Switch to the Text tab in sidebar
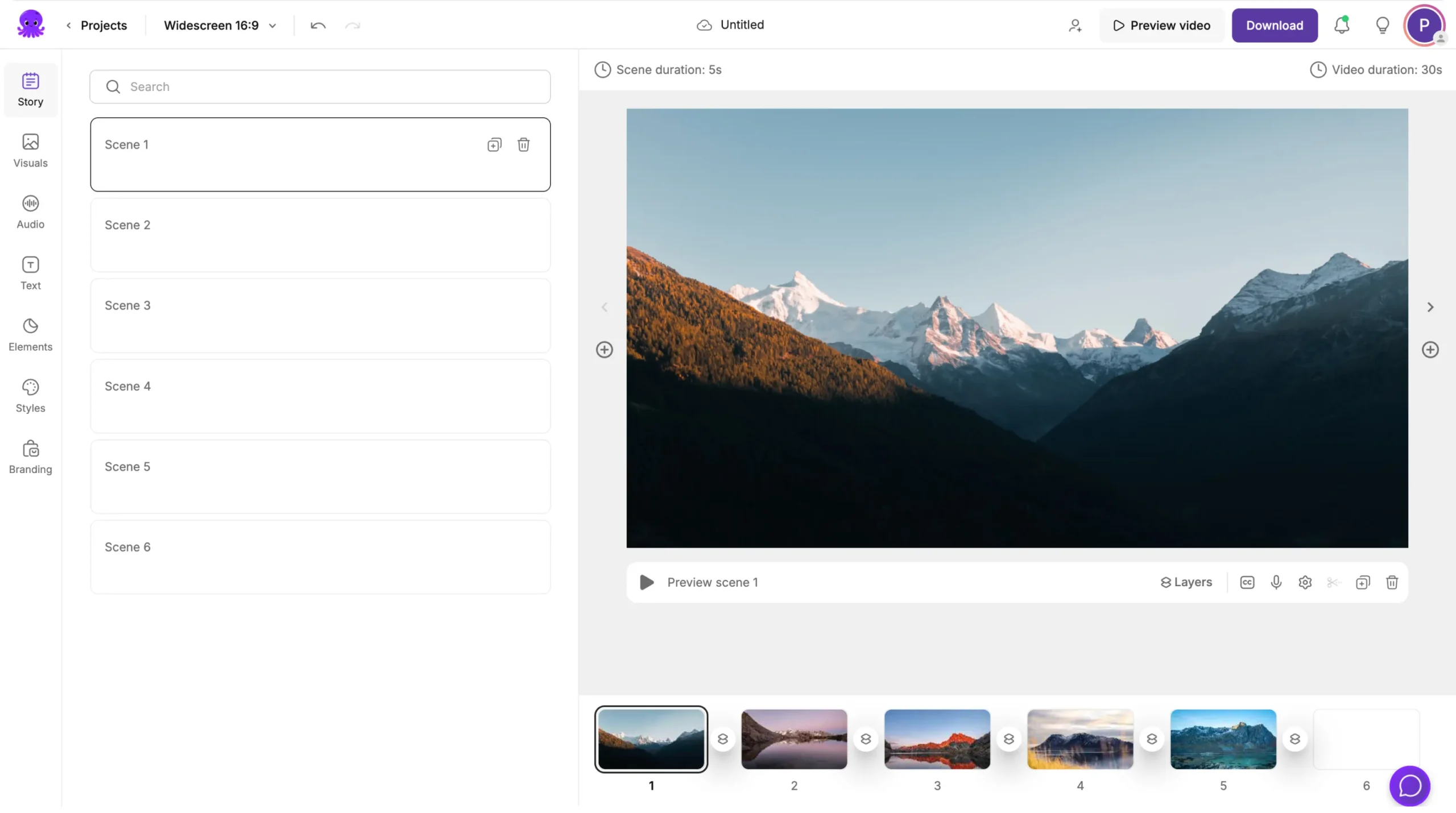 pos(30,273)
